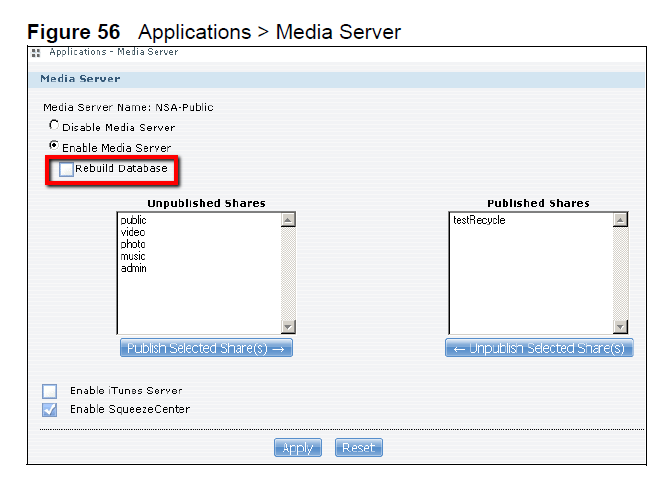Click the Applications grid icon in title bar
This screenshot has height=477, width=667.
click(x=37, y=52)
